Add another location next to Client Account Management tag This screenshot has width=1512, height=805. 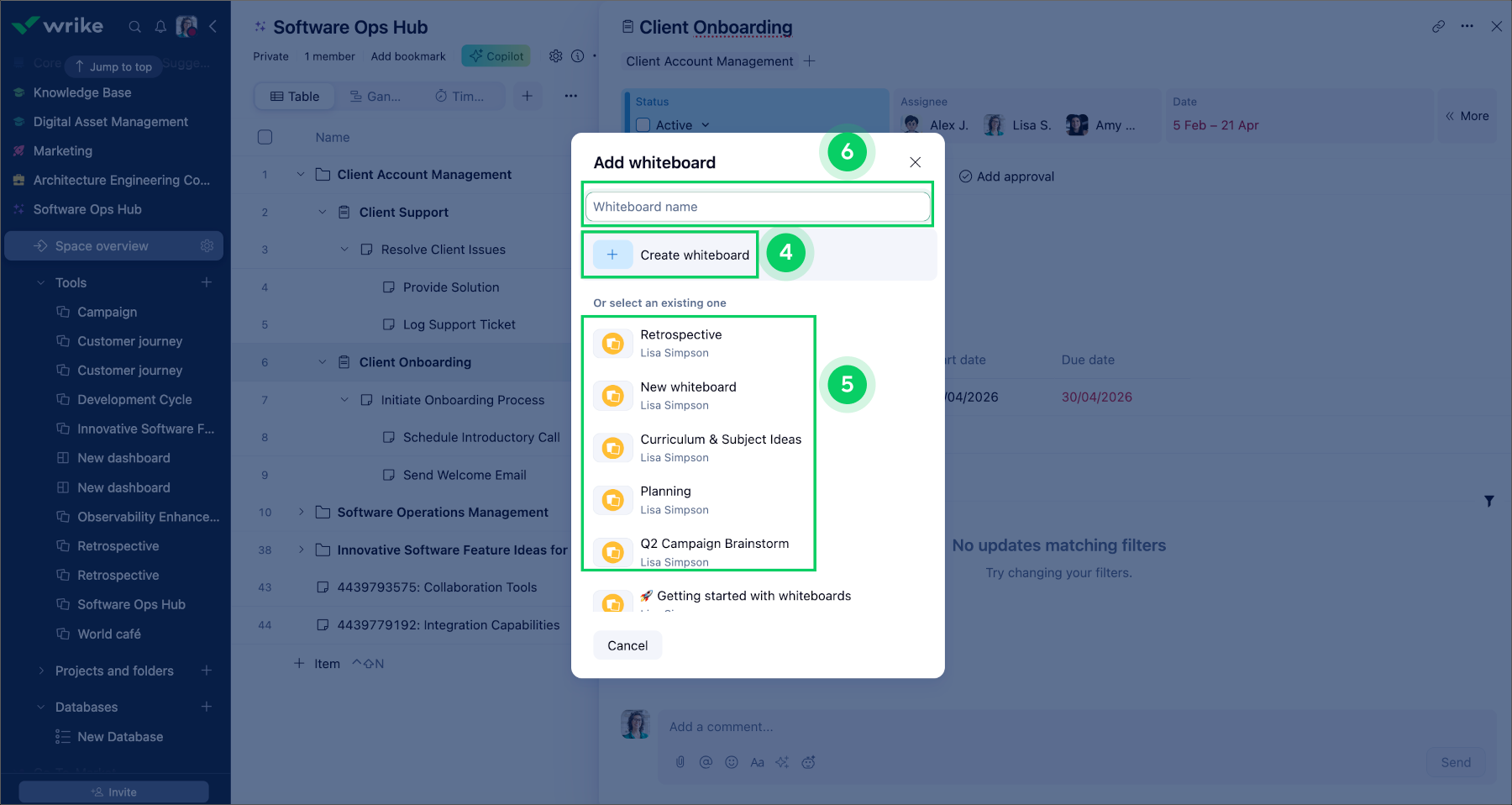coord(810,61)
